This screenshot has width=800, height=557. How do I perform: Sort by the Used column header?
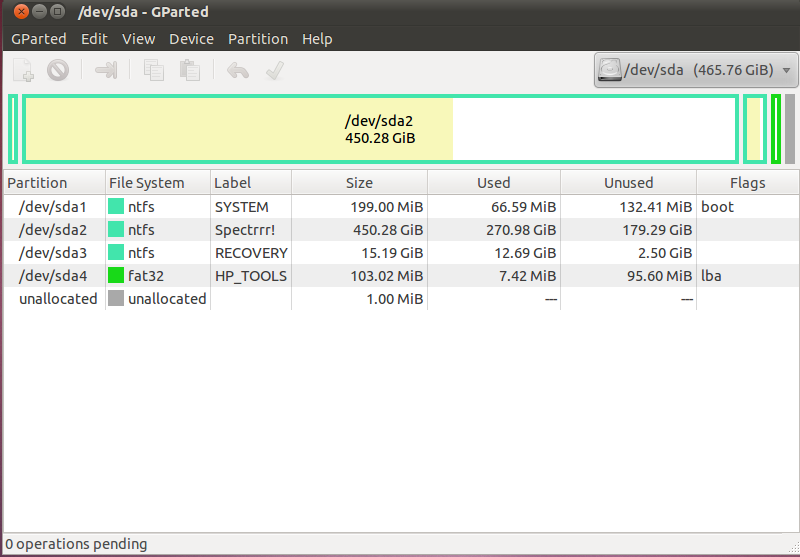click(x=493, y=183)
